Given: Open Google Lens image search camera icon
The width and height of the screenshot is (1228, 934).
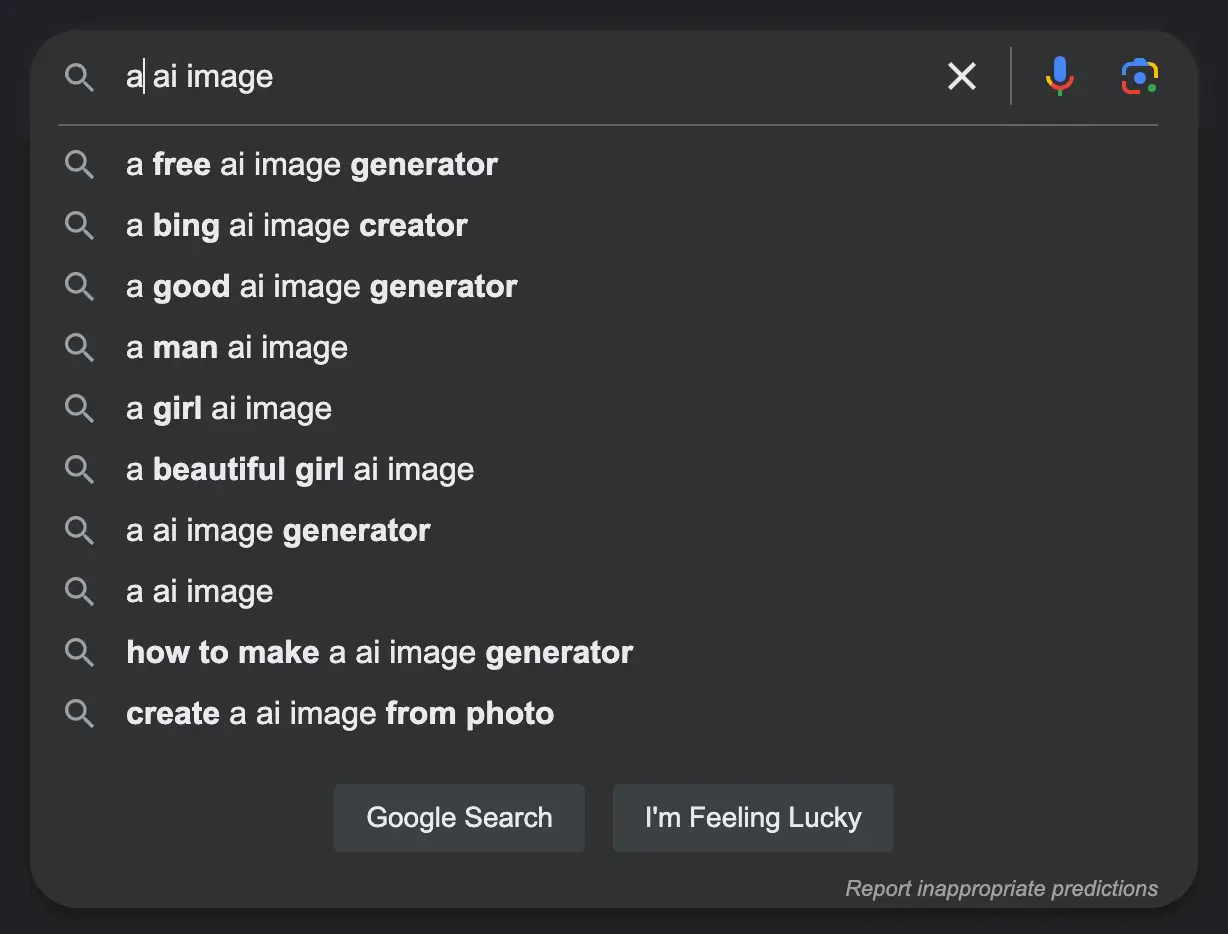Looking at the screenshot, I should [1139, 76].
